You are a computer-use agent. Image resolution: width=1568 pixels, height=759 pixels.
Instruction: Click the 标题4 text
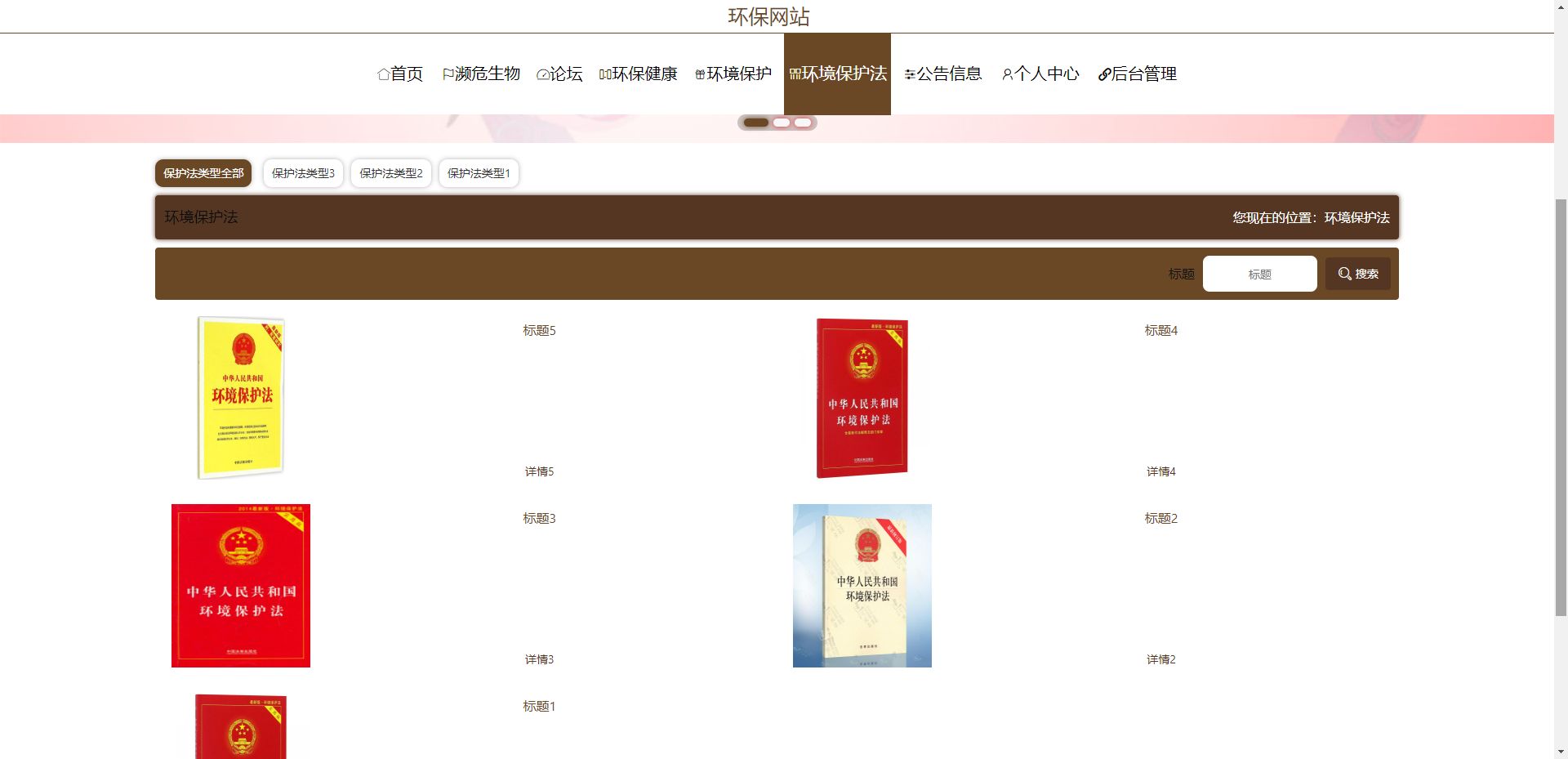[x=1160, y=331]
